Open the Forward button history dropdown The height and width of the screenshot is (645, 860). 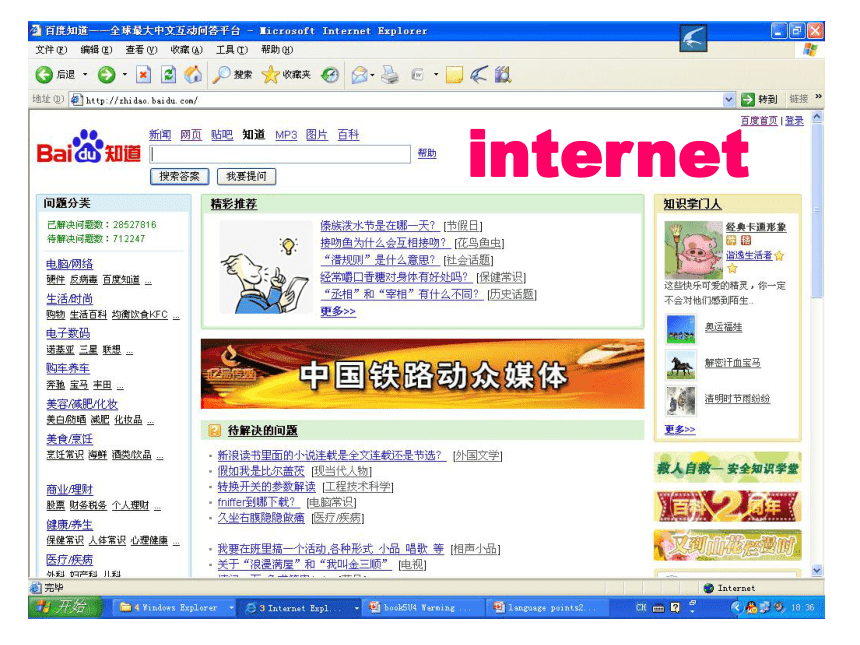click(x=125, y=75)
